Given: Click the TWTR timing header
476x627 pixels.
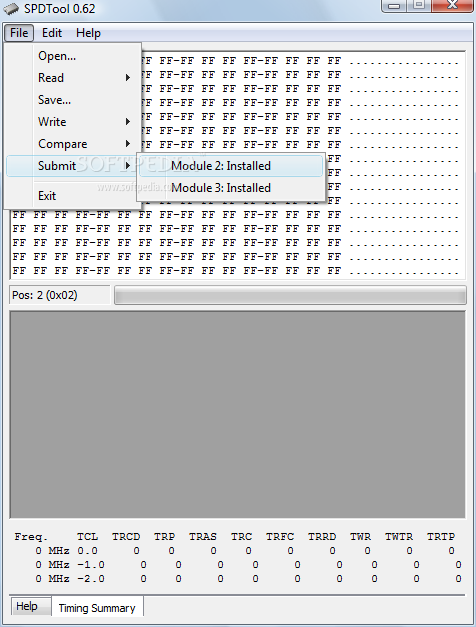Looking at the screenshot, I should (399, 537).
